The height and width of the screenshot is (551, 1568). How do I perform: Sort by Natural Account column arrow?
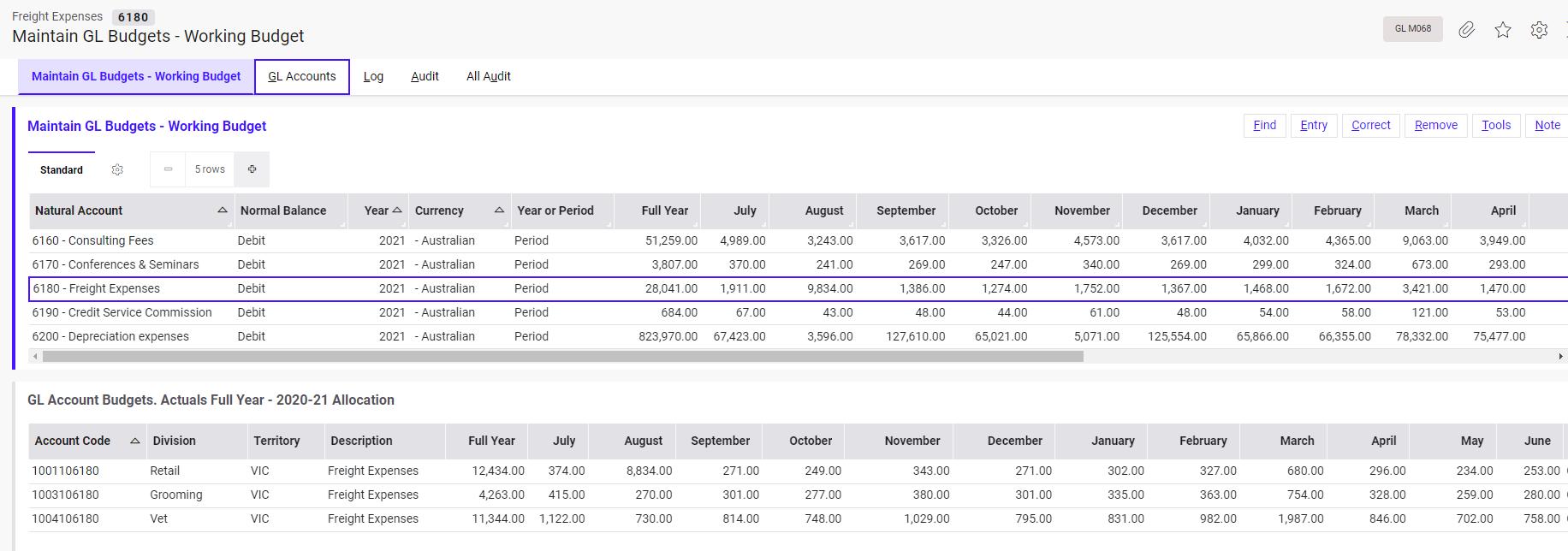223,210
